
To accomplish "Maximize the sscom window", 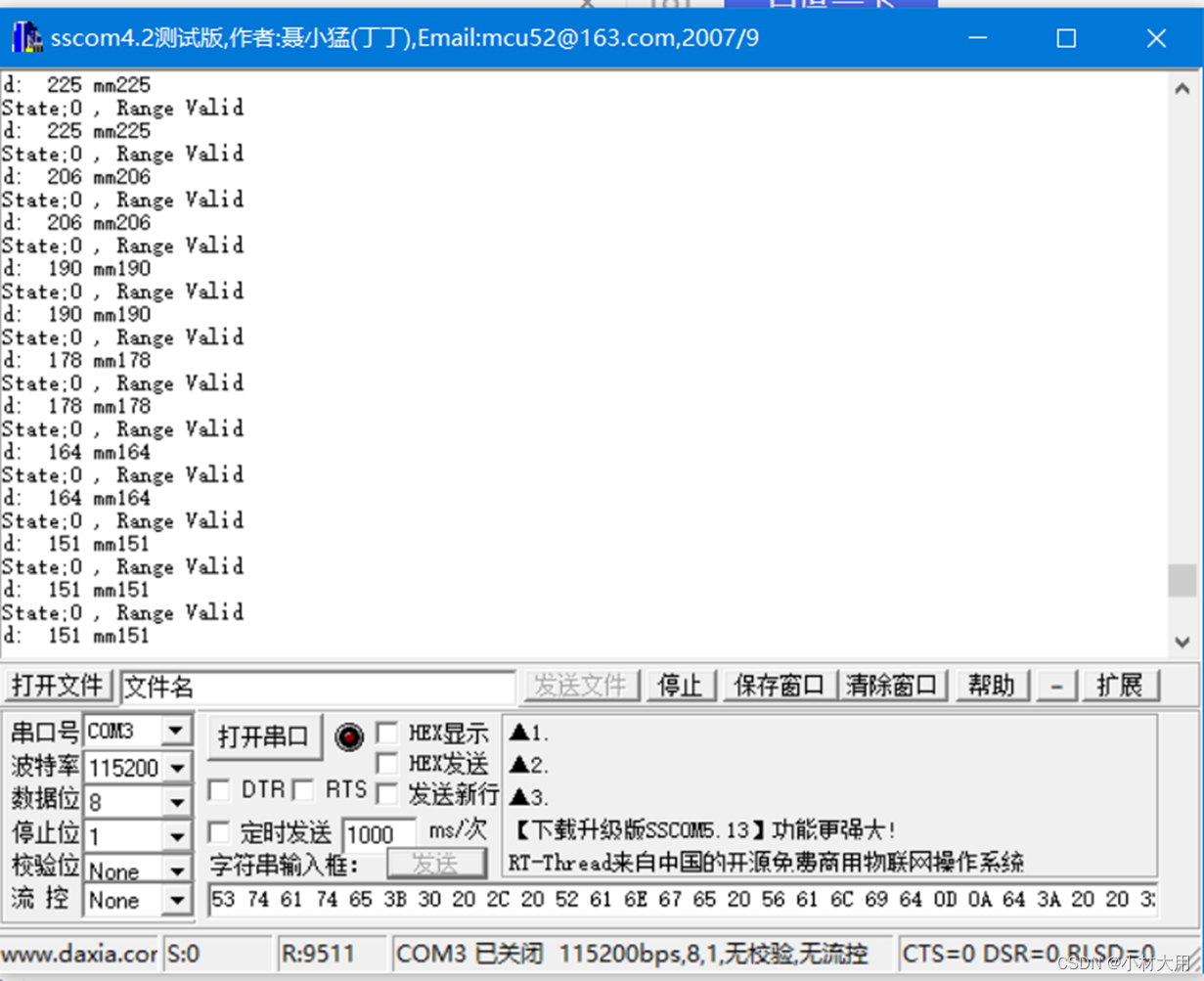I will [x=1067, y=38].
